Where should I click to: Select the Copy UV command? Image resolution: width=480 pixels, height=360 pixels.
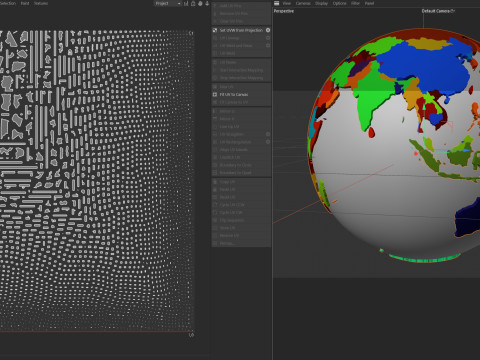coord(242,182)
